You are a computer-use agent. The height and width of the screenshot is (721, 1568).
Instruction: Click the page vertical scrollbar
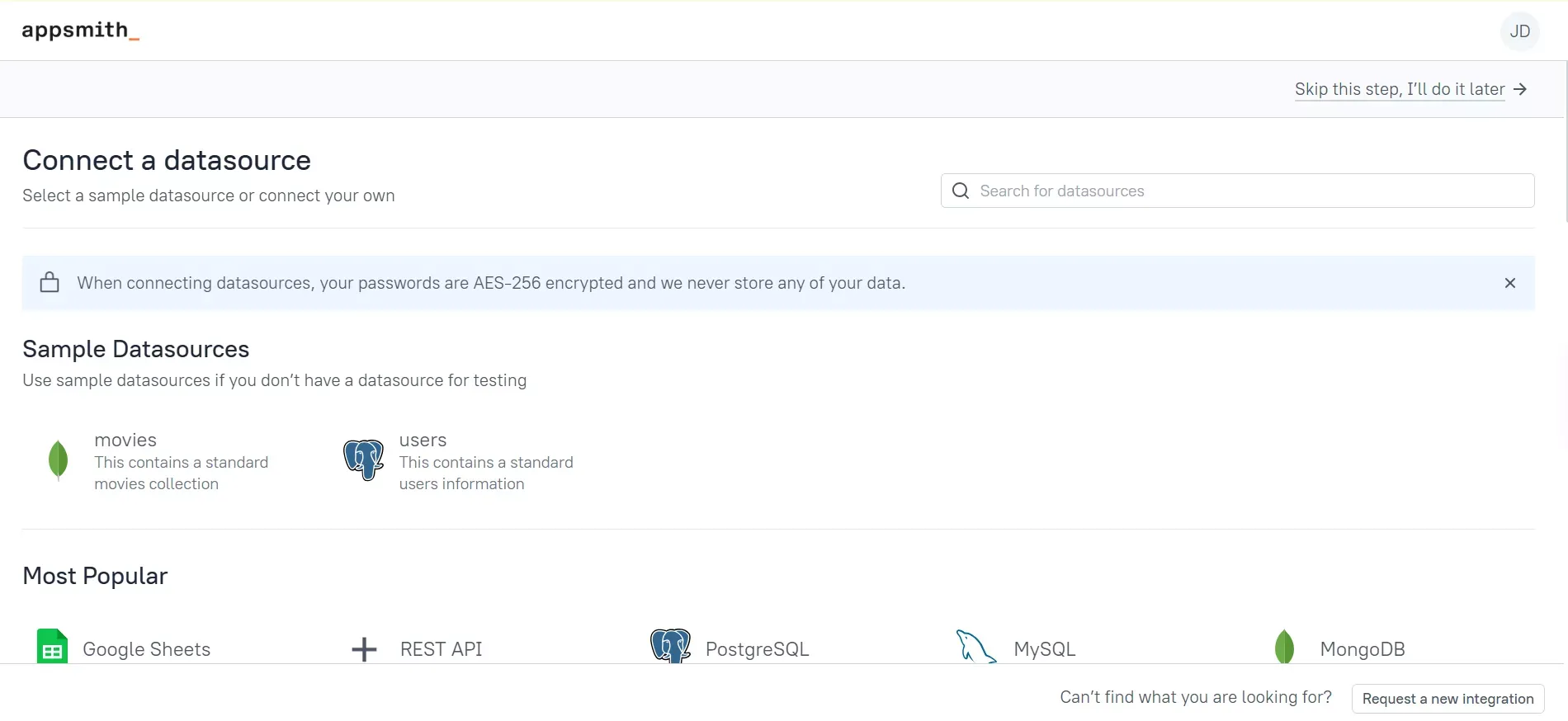[1566, 140]
